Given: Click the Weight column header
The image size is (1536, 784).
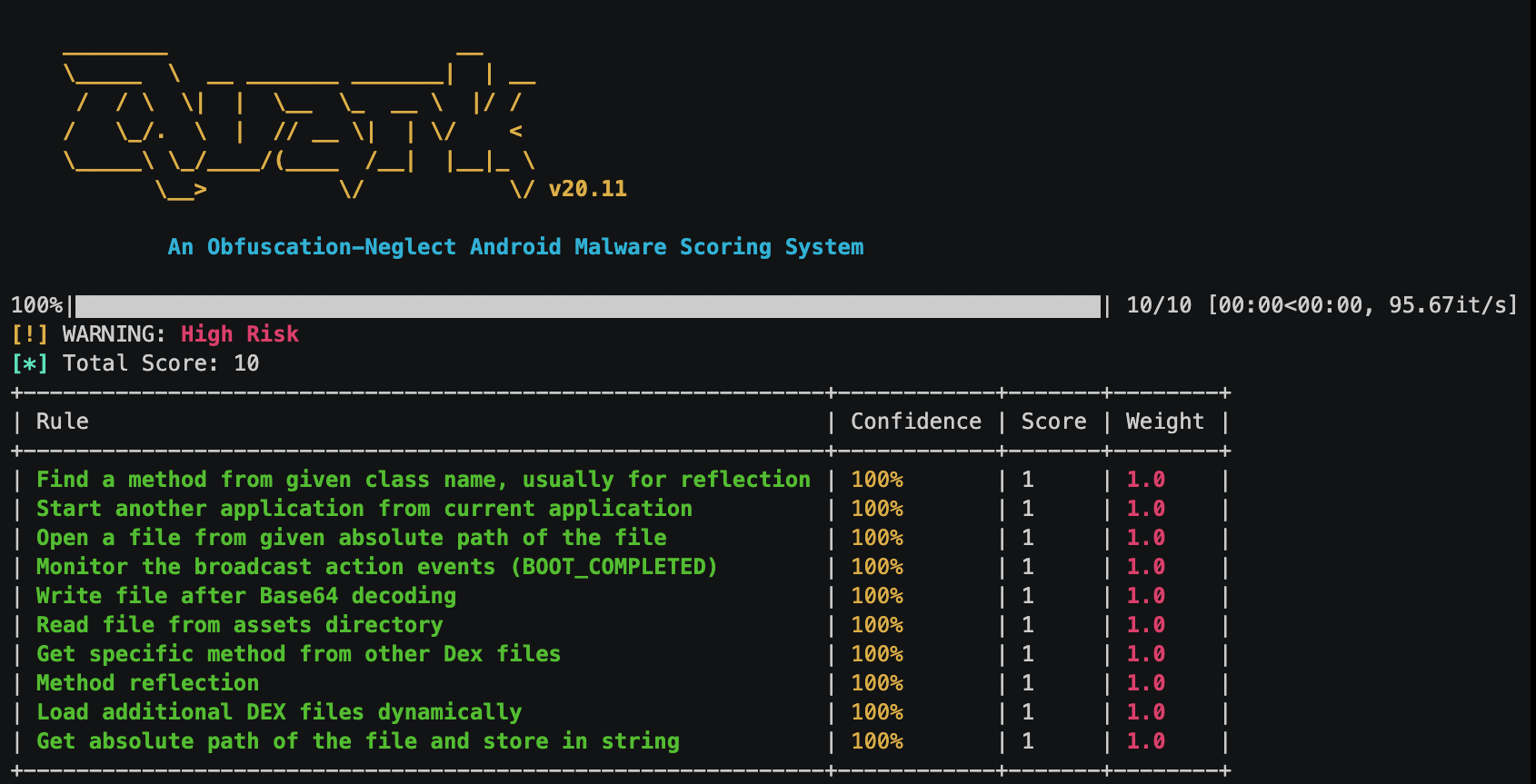Looking at the screenshot, I should (1164, 422).
